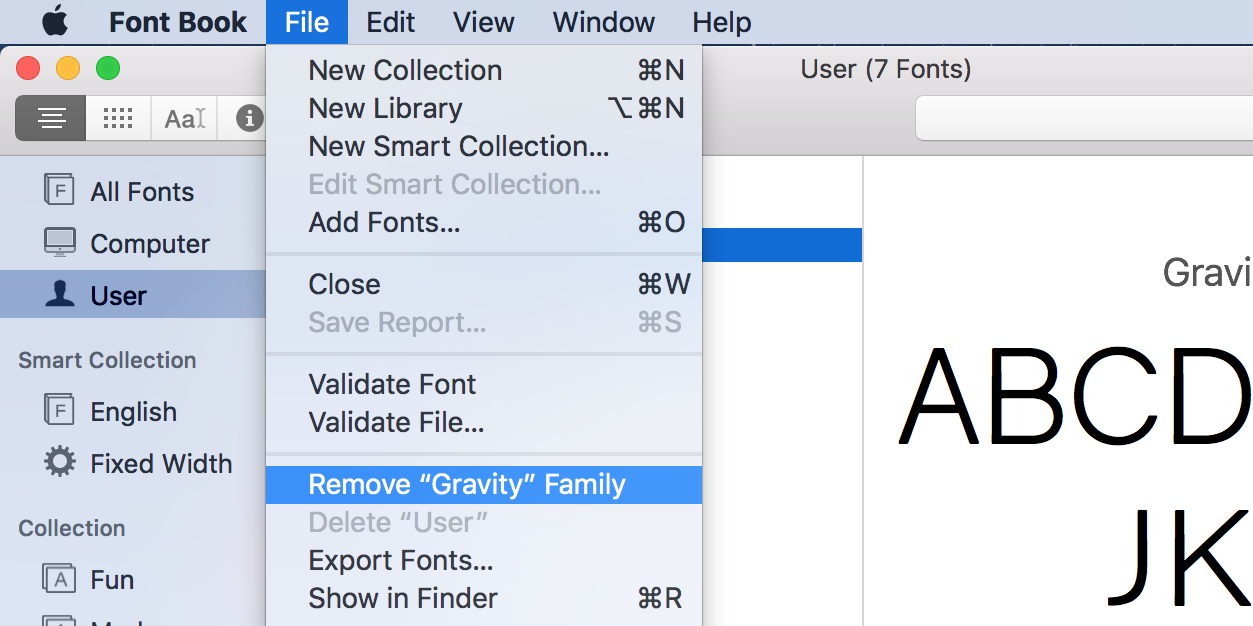
Task: Open the font sample preview (Aa) view
Action: coord(183,117)
